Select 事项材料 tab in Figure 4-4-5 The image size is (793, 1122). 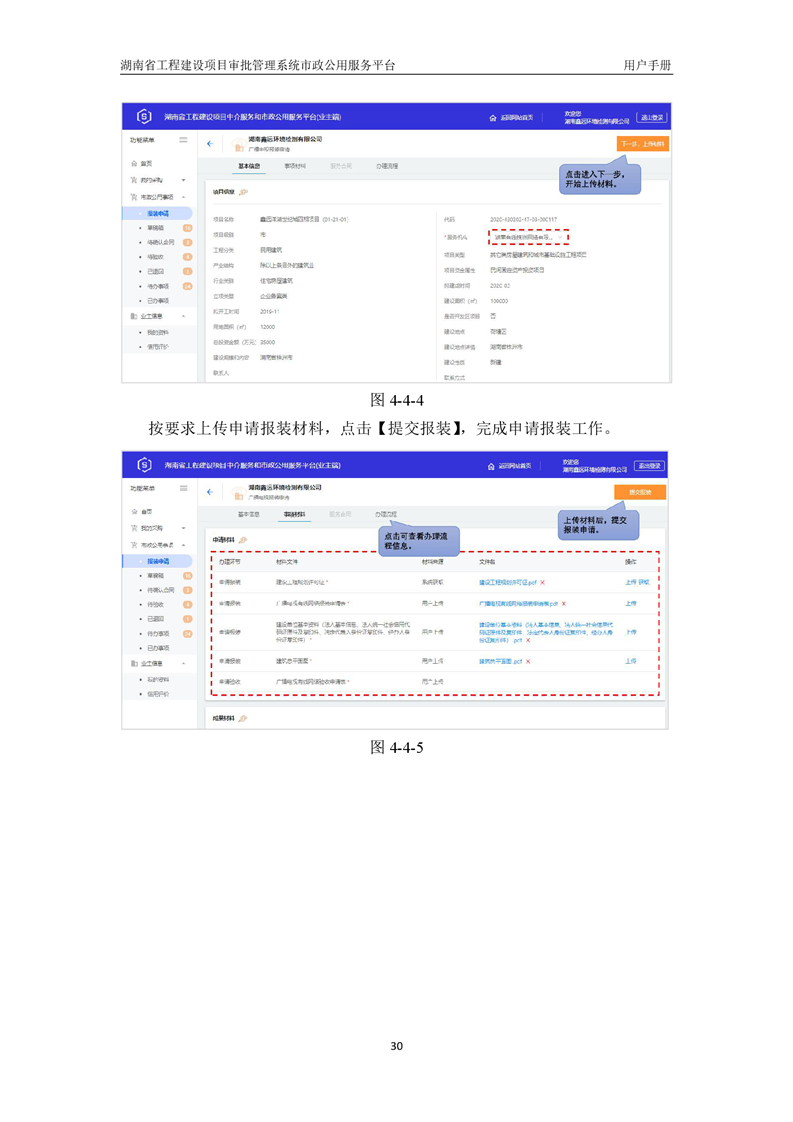(294, 514)
